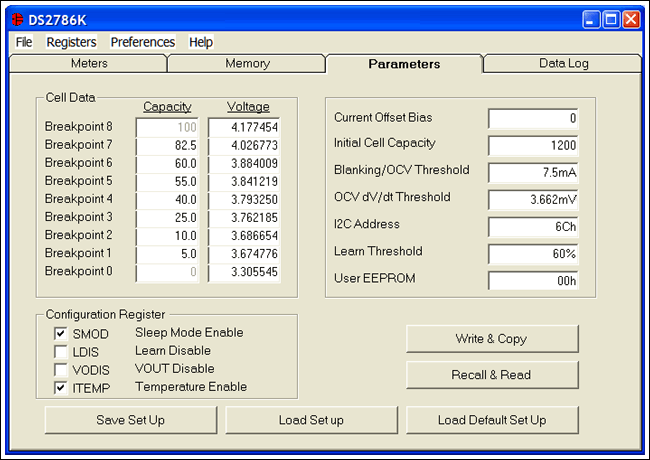Check the VODIS VOUT Disable checkbox
Screen dimensions: 650x460
[61, 369]
